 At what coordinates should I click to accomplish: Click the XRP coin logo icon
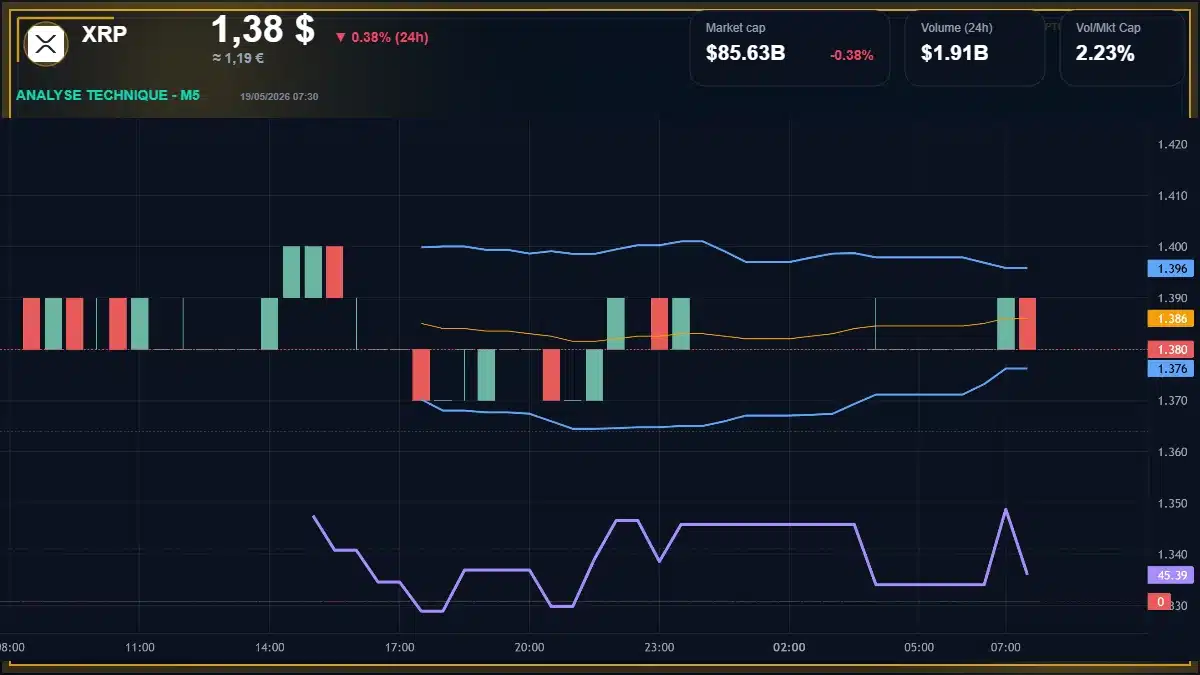coord(45,43)
